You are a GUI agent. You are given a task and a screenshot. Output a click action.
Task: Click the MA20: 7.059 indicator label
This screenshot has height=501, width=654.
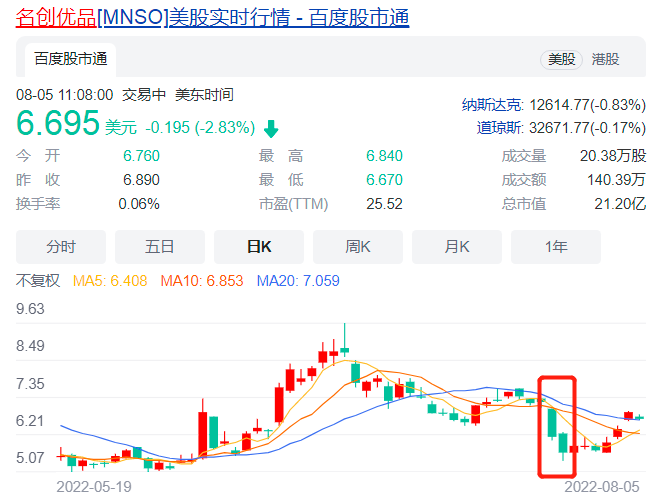pos(298,281)
